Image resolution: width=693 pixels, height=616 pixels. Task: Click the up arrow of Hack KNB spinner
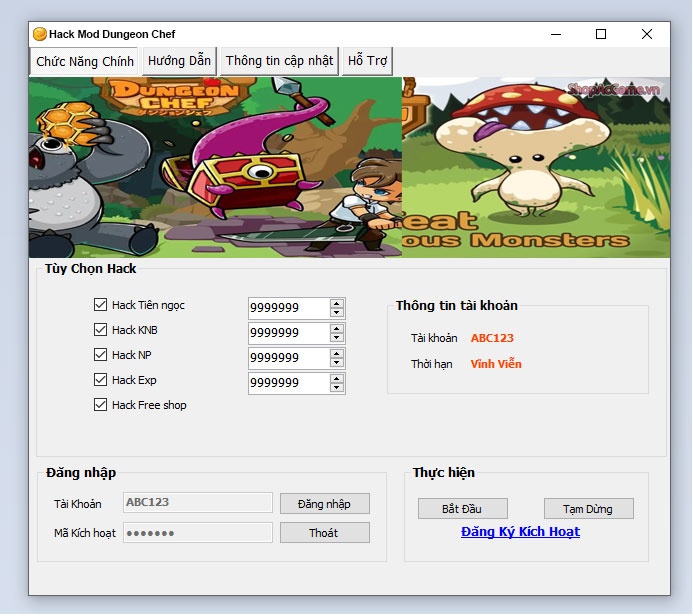coord(337,329)
